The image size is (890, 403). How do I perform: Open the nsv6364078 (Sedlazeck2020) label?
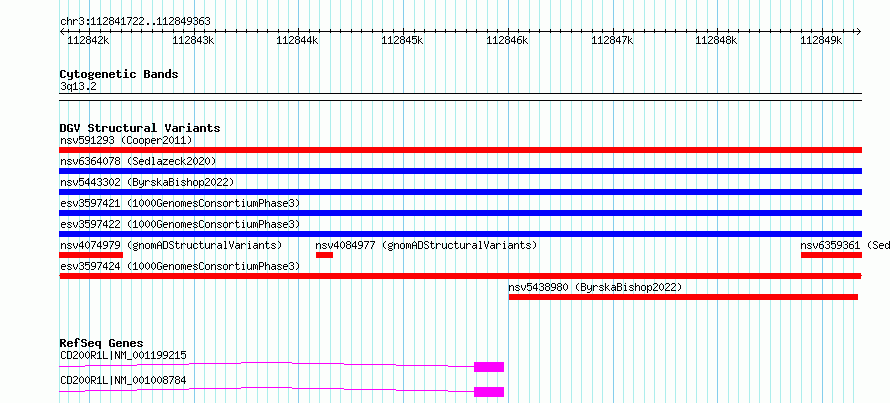pos(138,161)
